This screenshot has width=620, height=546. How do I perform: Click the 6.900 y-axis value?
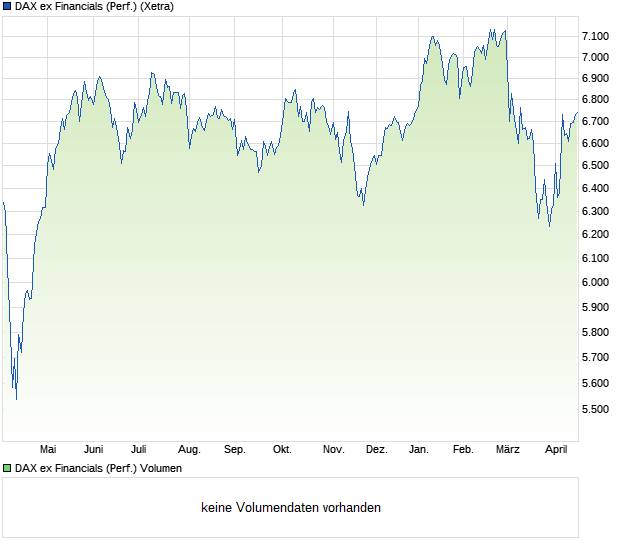coord(595,78)
